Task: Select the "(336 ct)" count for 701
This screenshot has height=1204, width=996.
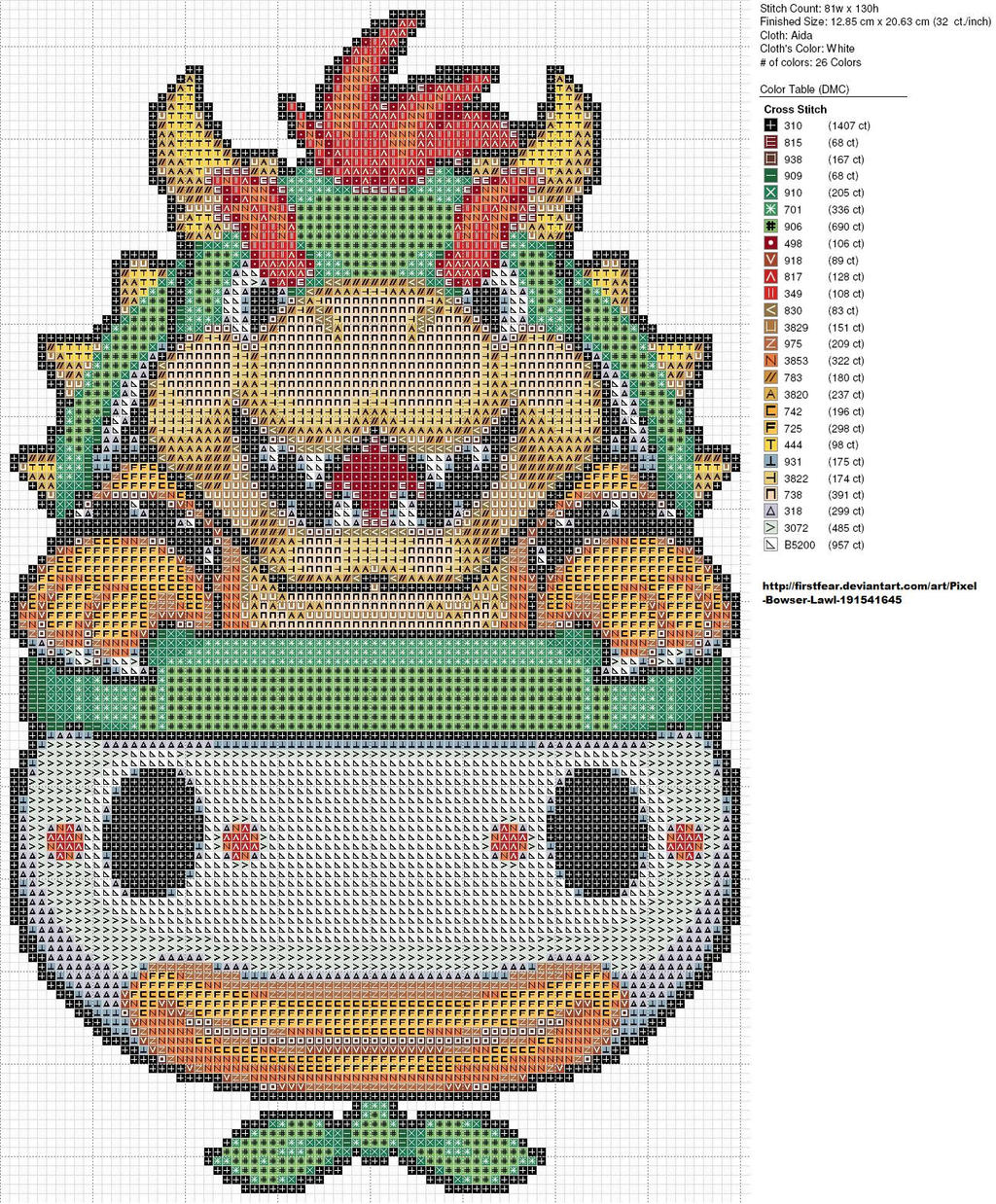Action: coord(846,209)
